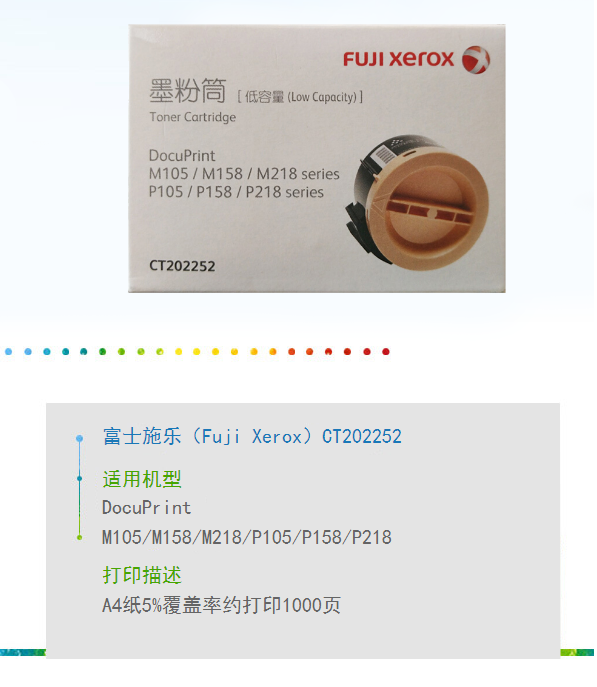
Task: Click the Low Capacity bracket label
Action: point(300,96)
